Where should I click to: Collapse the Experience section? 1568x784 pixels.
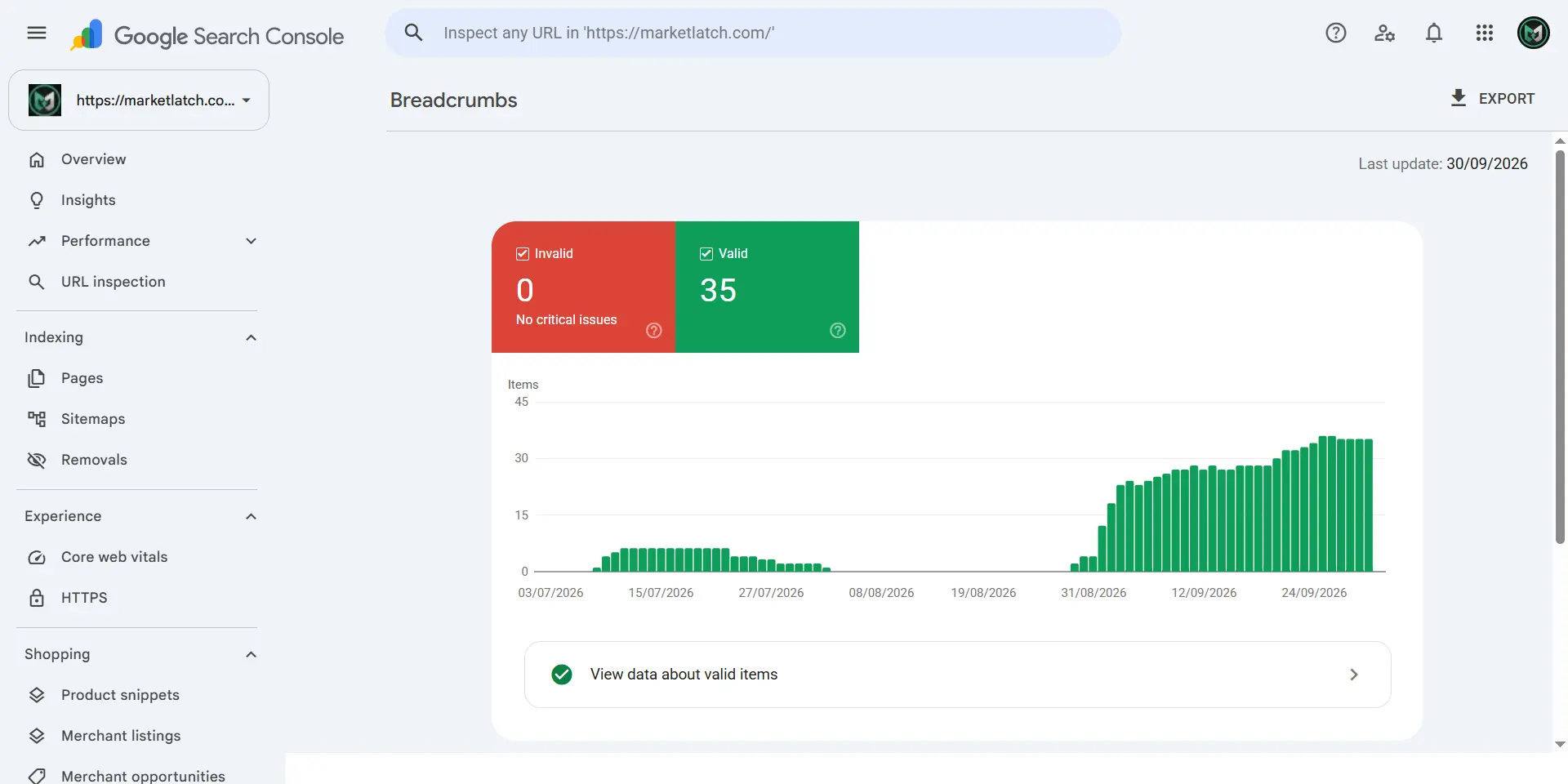pos(252,516)
